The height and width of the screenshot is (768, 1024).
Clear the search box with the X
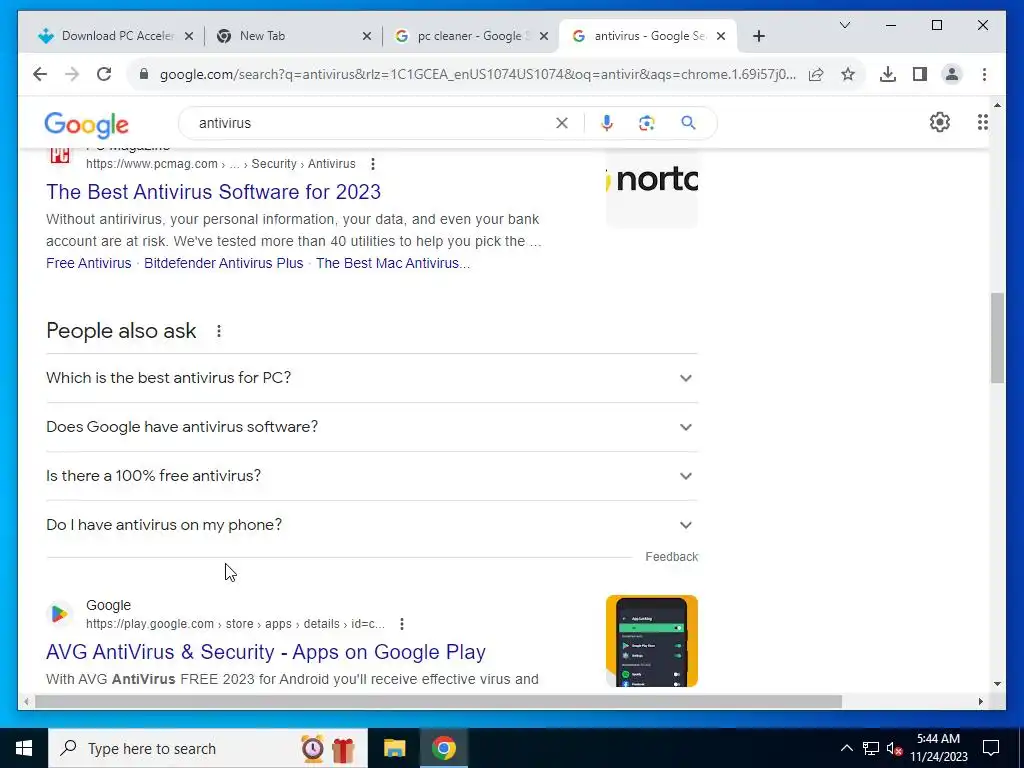point(562,123)
